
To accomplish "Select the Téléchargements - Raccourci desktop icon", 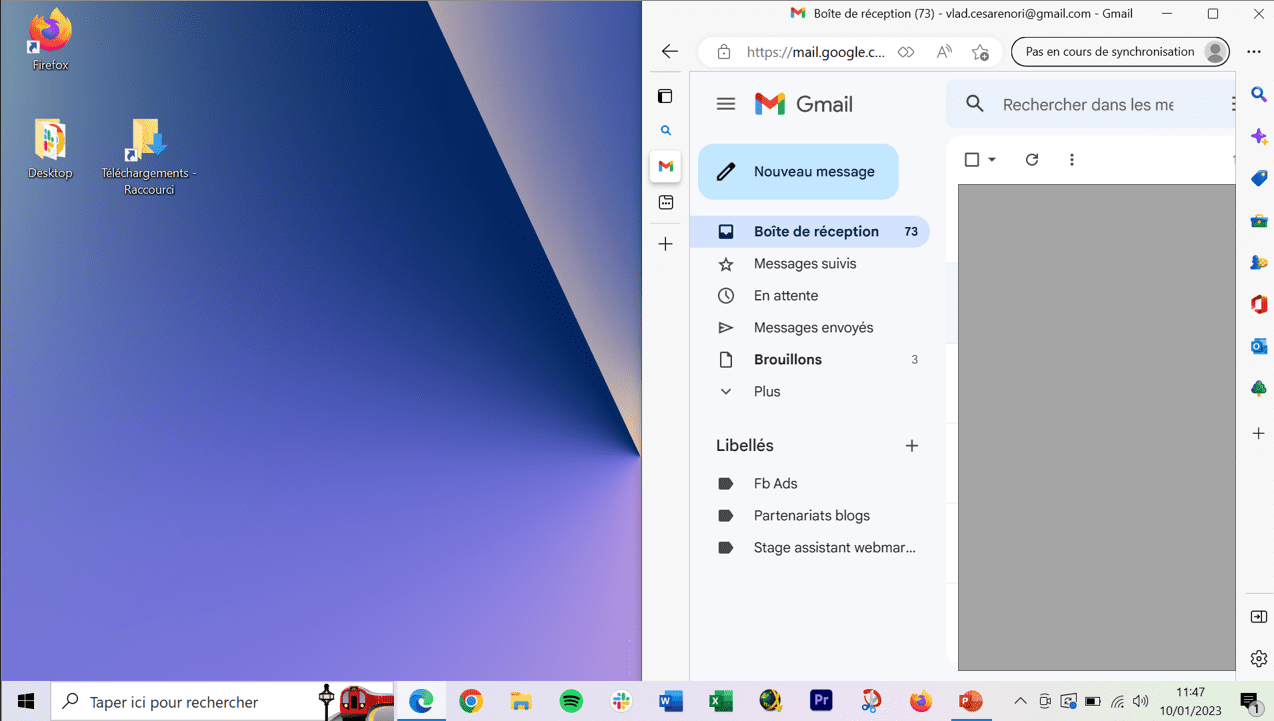I will tap(149, 156).
